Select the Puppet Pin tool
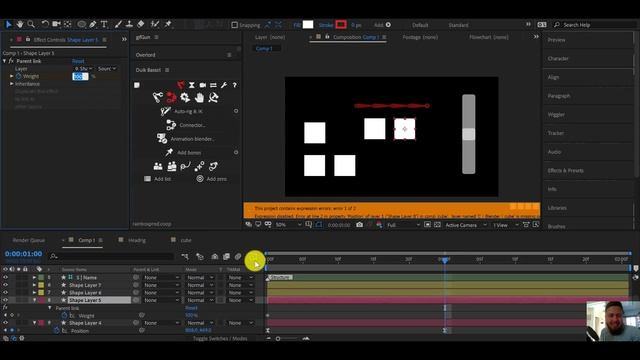Image resolution: width=640 pixels, height=360 pixels. (168, 24)
